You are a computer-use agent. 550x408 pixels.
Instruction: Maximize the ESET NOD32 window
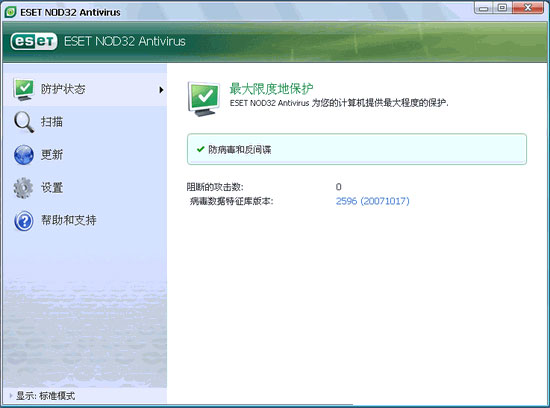coord(502,8)
